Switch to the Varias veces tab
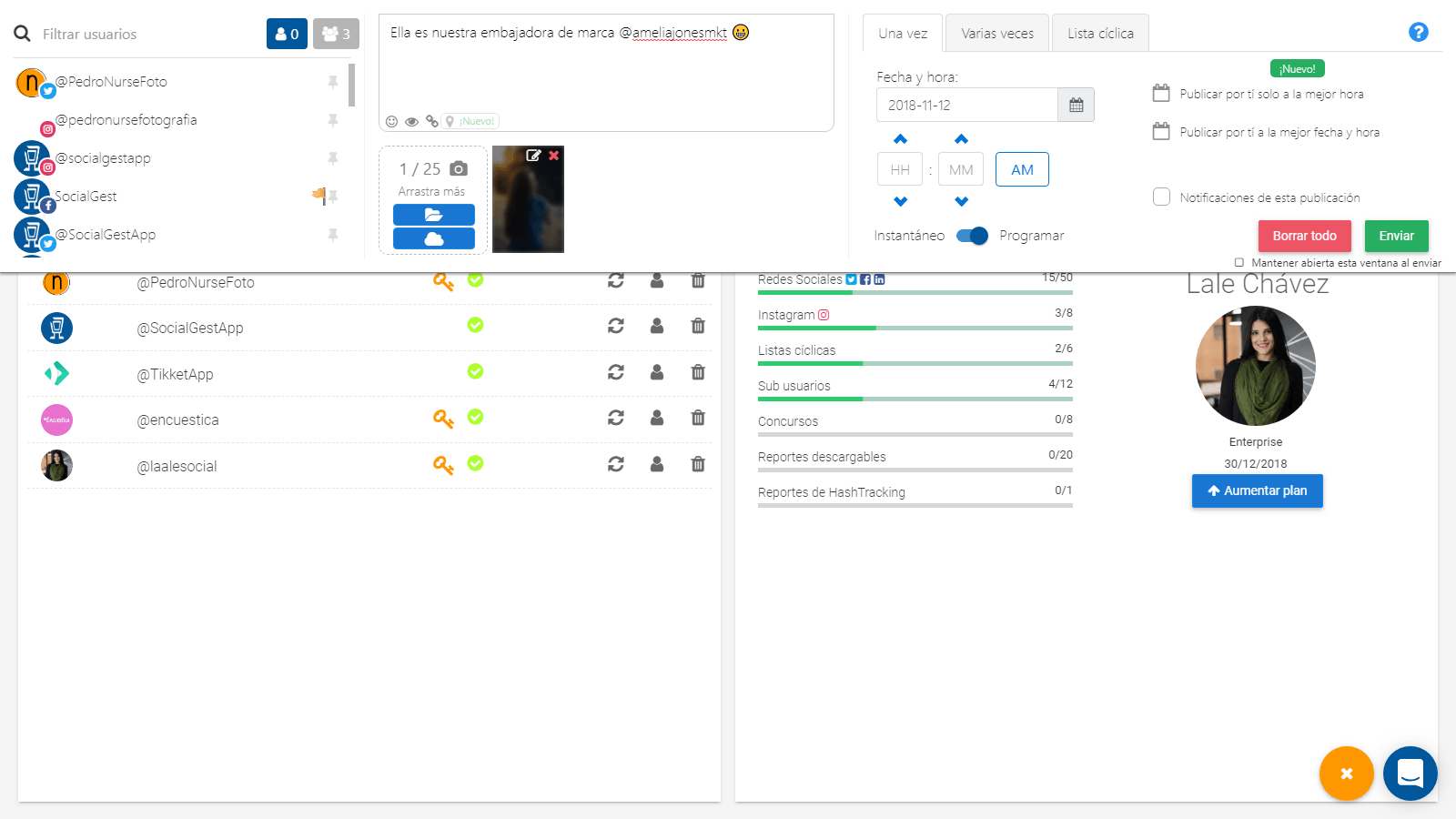Screen dimensions: 1456x819 pos(997,34)
